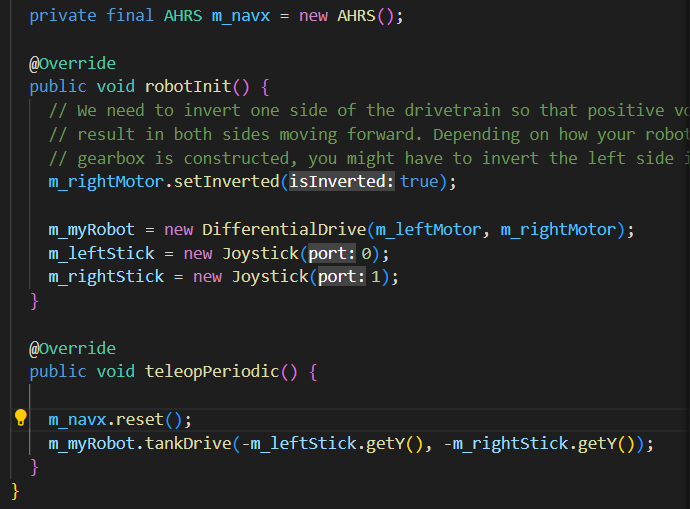Click 'tankDrive' method name
690x509 pixels.
pyautogui.click(x=188, y=443)
